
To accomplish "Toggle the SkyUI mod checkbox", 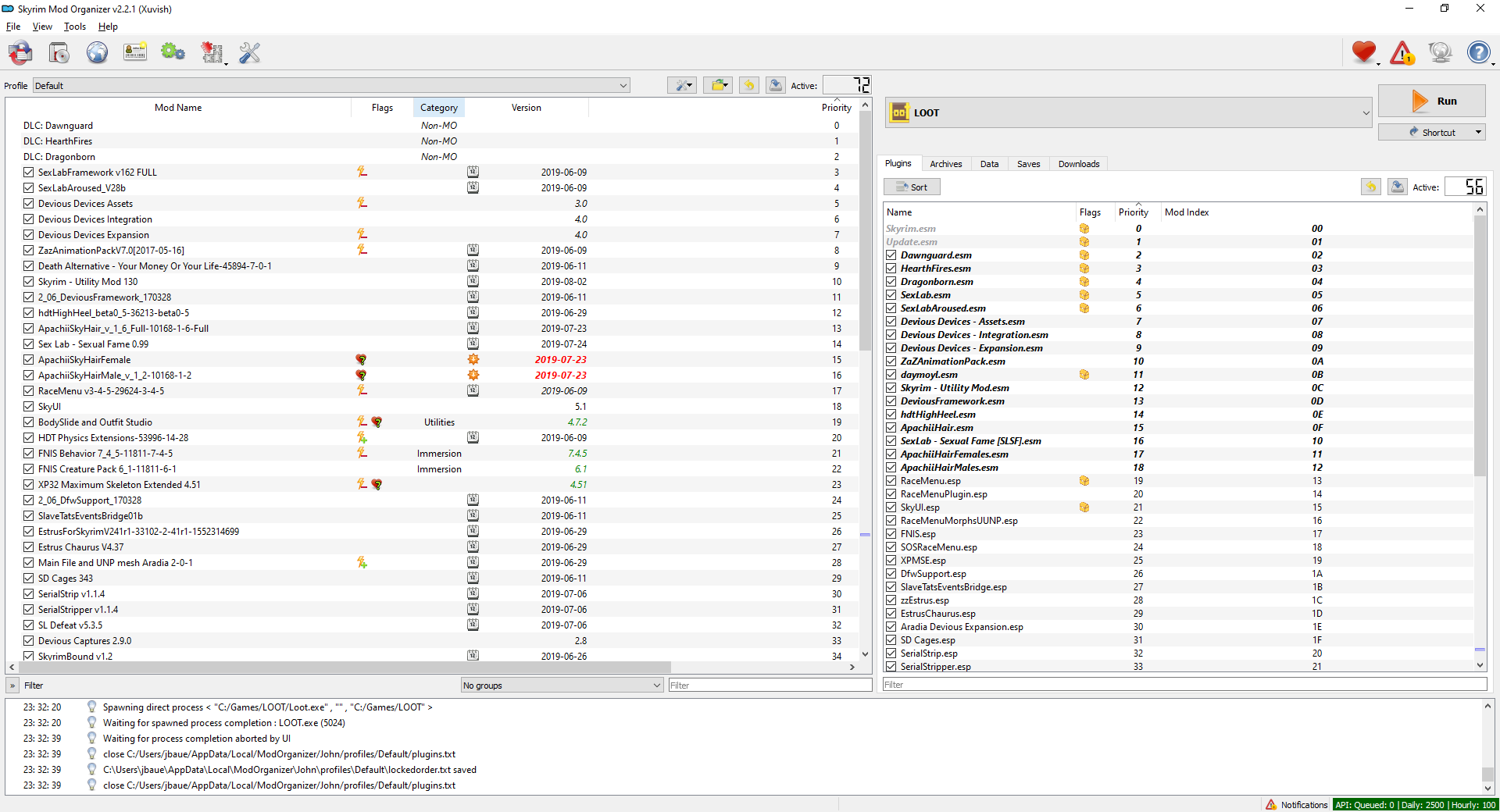I will [x=29, y=407].
